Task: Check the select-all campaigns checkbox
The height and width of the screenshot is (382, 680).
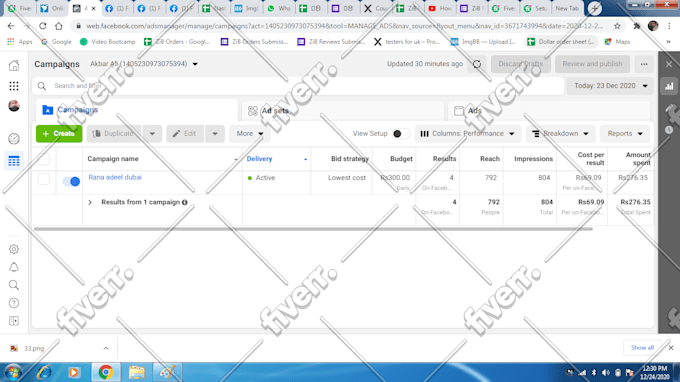Action: point(44,159)
